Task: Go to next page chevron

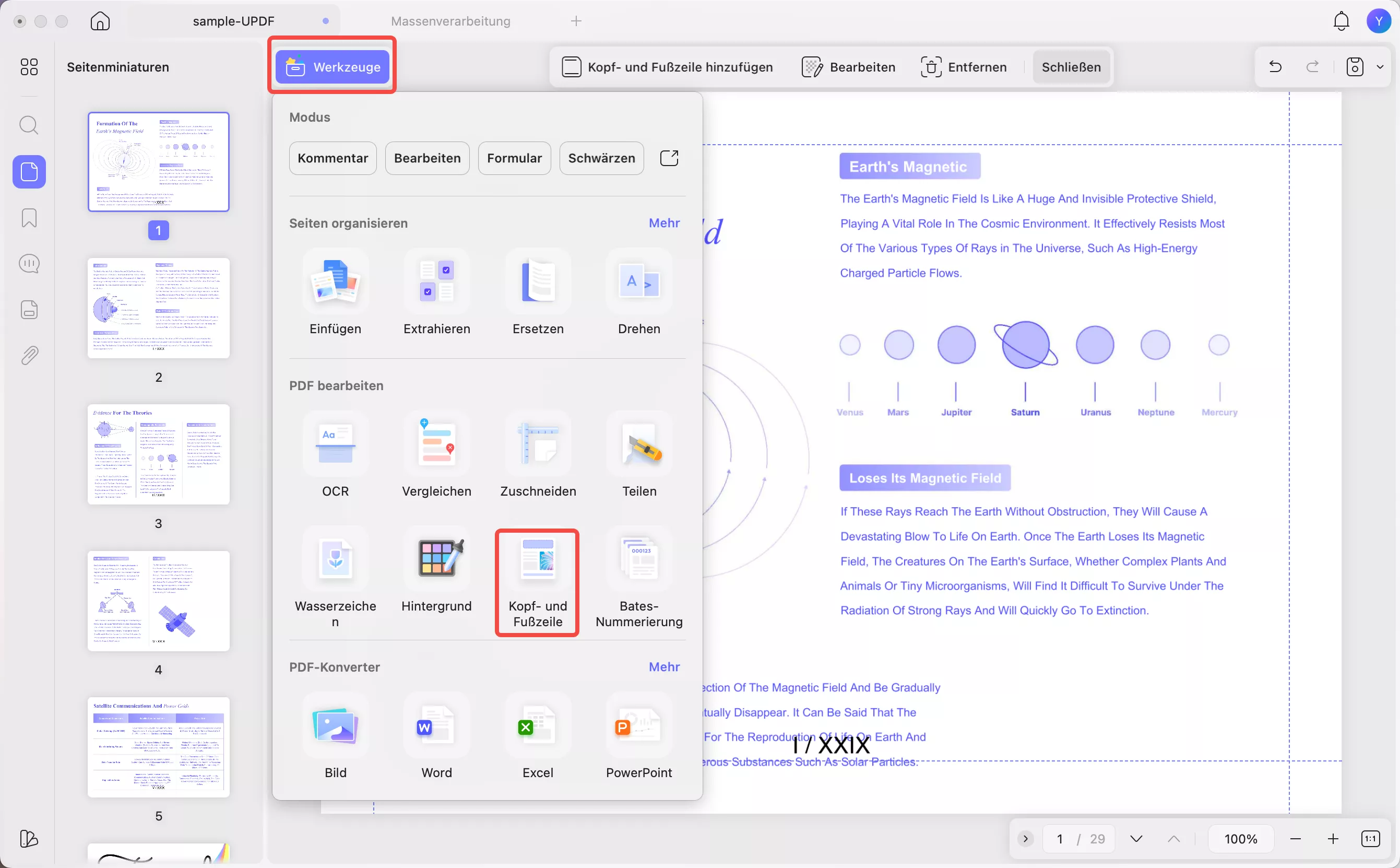Action: pyautogui.click(x=1135, y=839)
